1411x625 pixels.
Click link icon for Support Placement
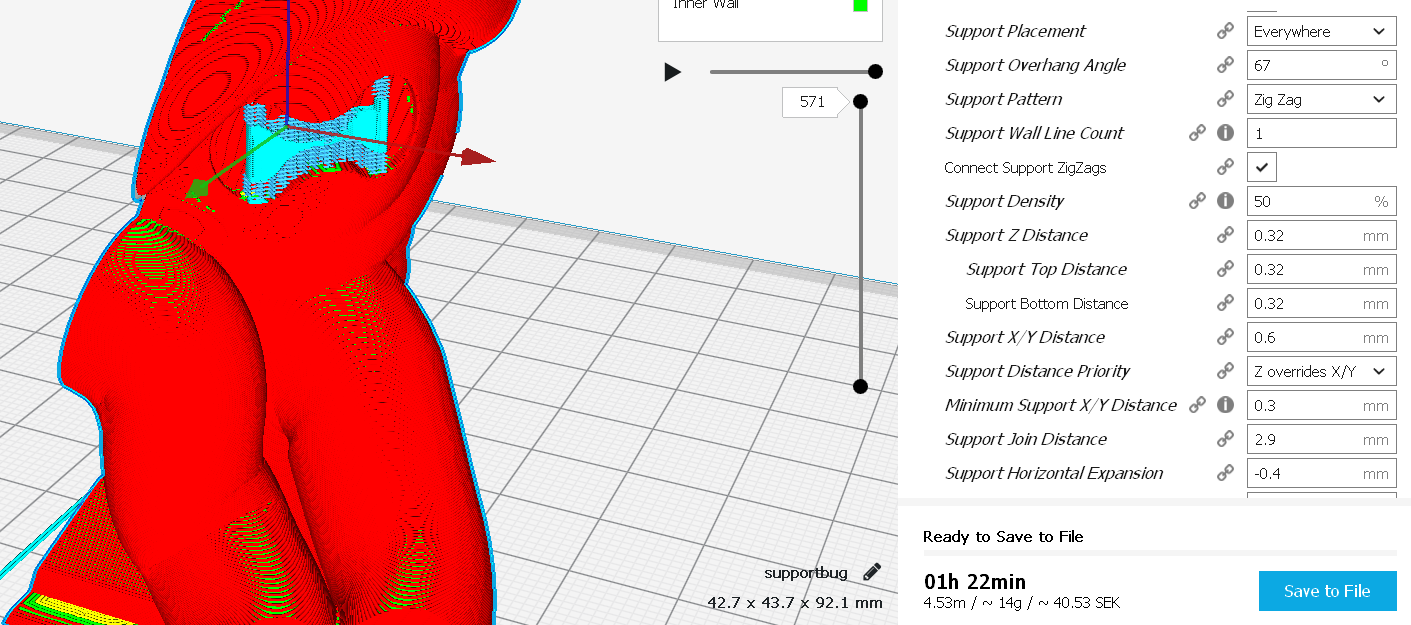tap(1225, 31)
